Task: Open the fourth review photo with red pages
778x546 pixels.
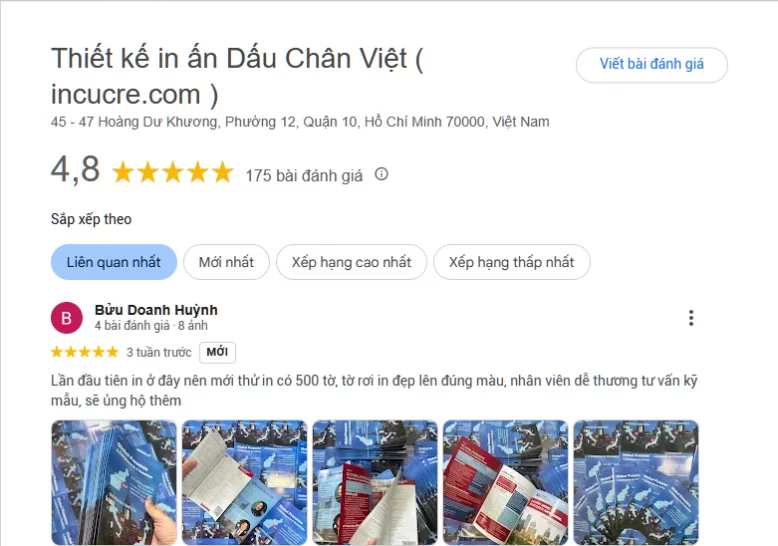Action: click(x=506, y=482)
